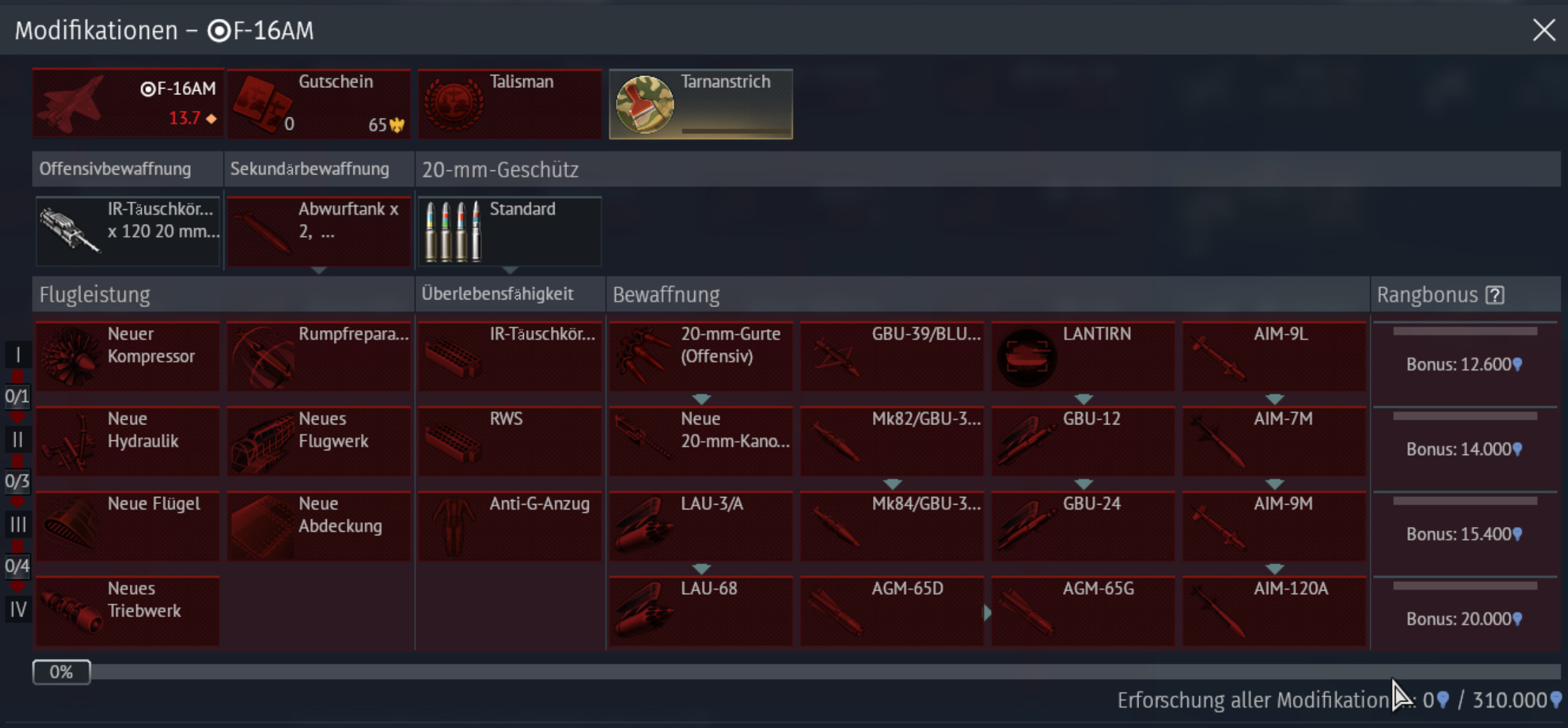Image resolution: width=1568 pixels, height=728 pixels.
Task: Click the IR-Täuschkörper offensive weapon slot
Action: (128, 231)
